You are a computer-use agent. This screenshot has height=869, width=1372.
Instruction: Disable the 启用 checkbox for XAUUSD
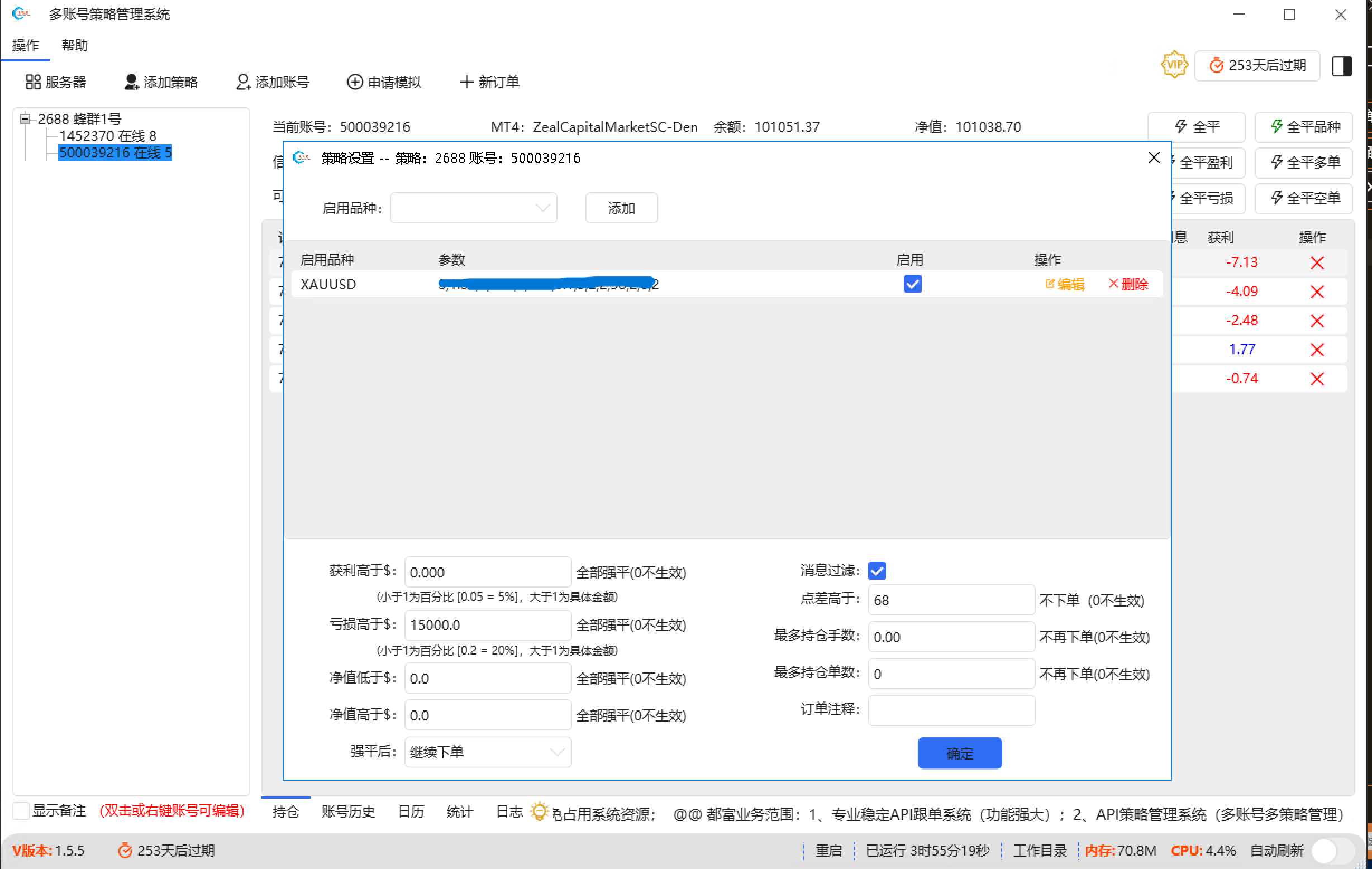912,284
